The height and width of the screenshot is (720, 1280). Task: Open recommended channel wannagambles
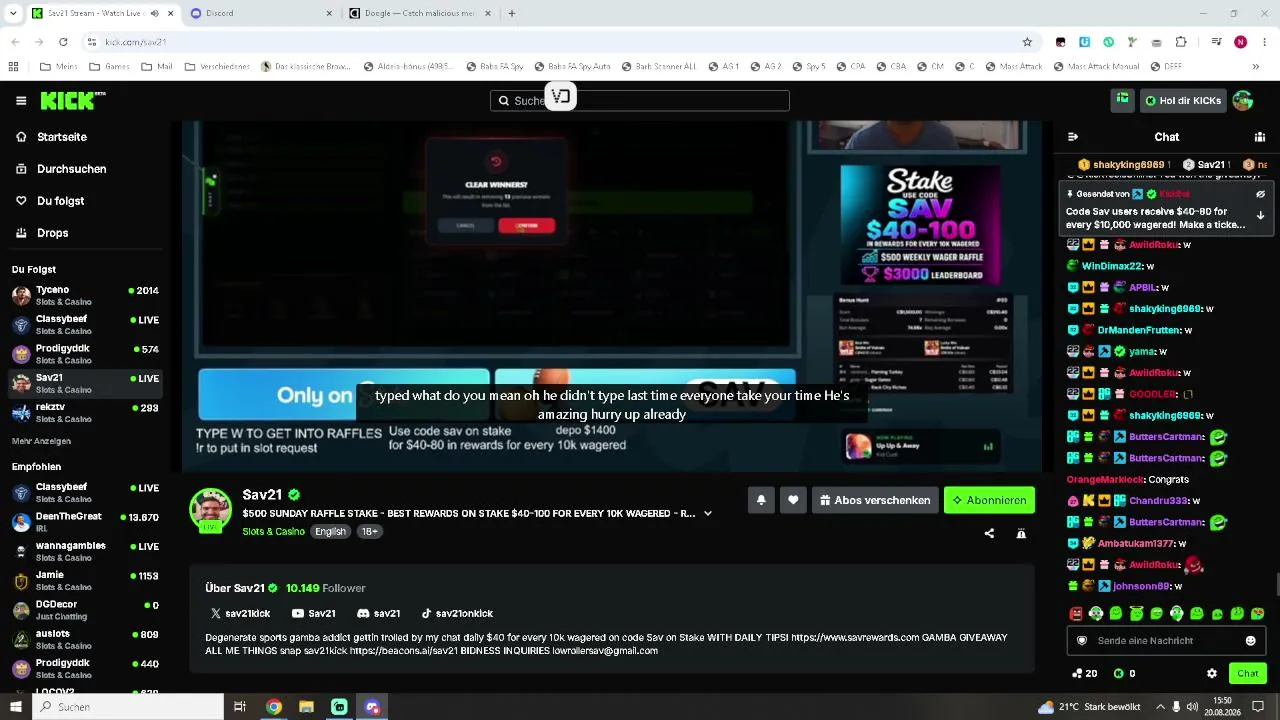click(x=85, y=551)
